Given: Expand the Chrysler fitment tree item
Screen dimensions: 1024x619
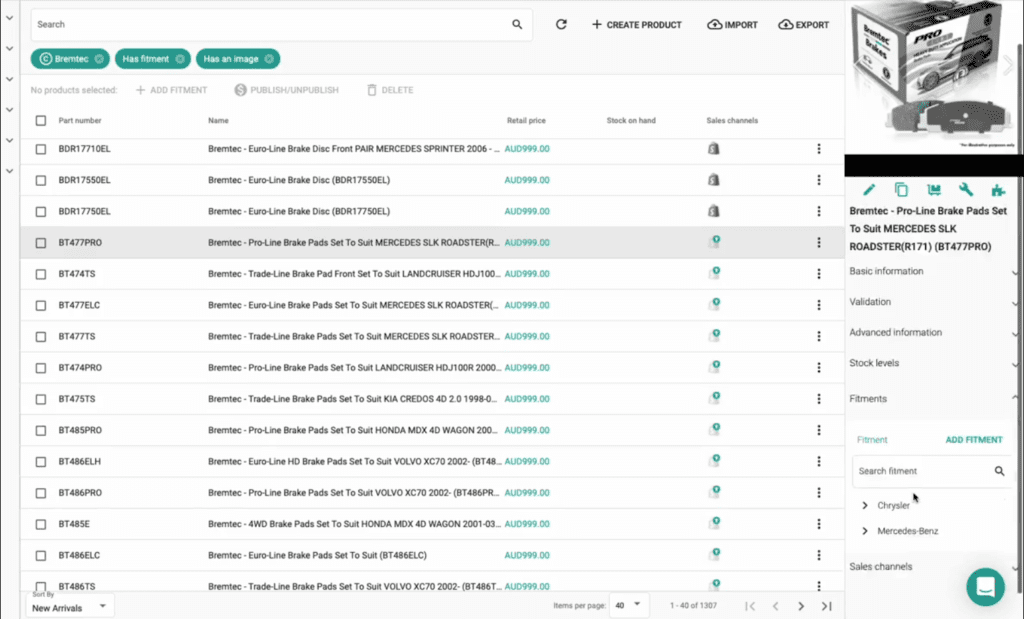Looking at the screenshot, I should pos(865,505).
